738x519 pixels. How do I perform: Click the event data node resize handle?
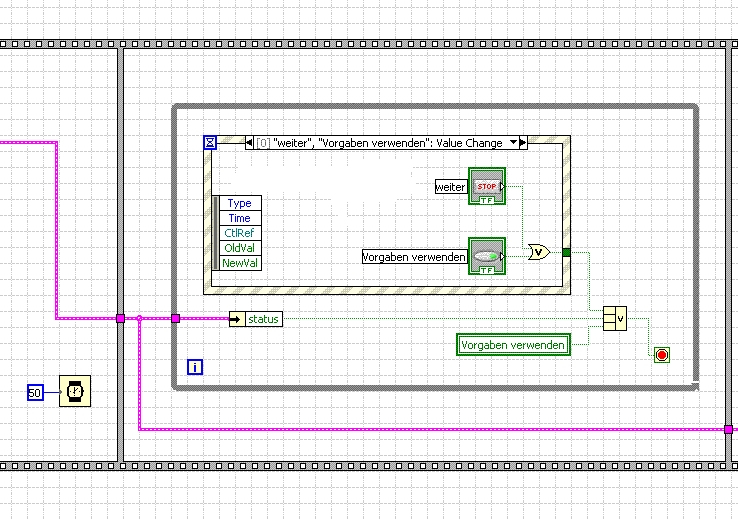click(216, 233)
